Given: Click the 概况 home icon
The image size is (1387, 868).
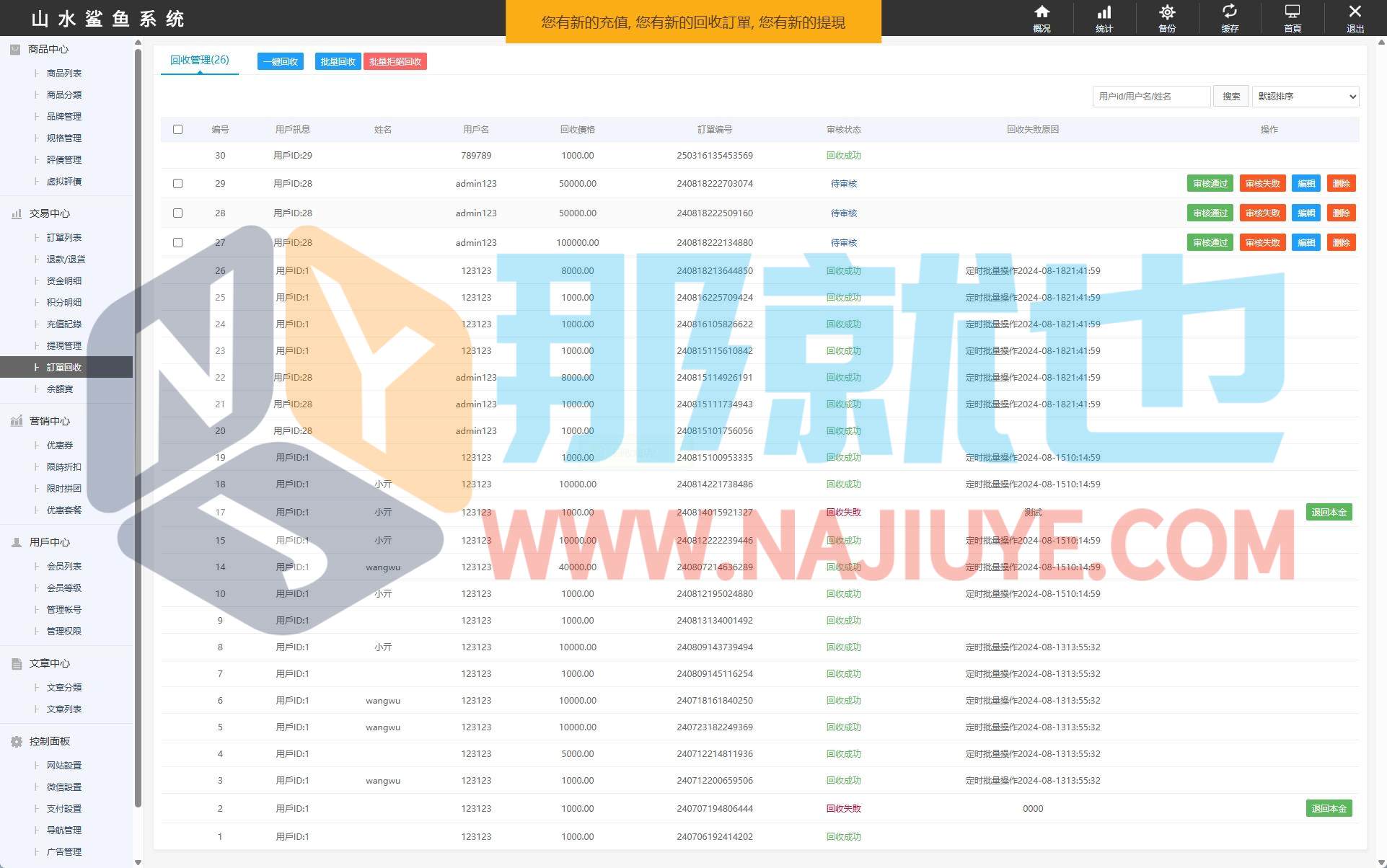Looking at the screenshot, I should (x=1042, y=12).
